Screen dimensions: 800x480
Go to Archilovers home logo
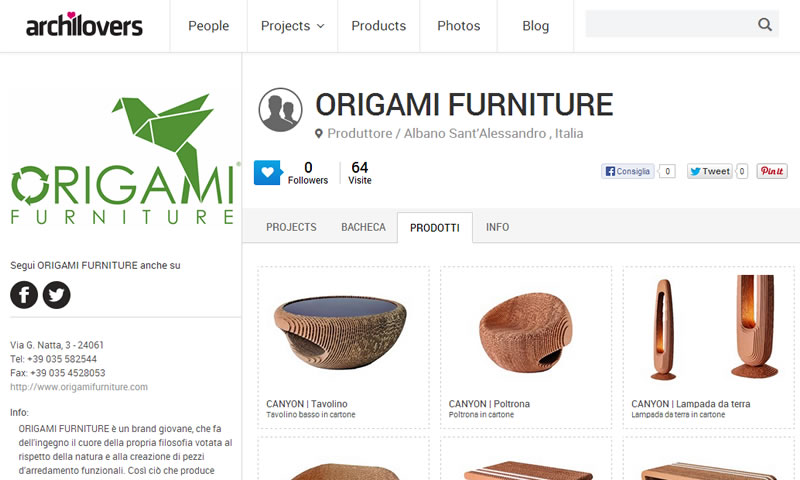(x=84, y=25)
